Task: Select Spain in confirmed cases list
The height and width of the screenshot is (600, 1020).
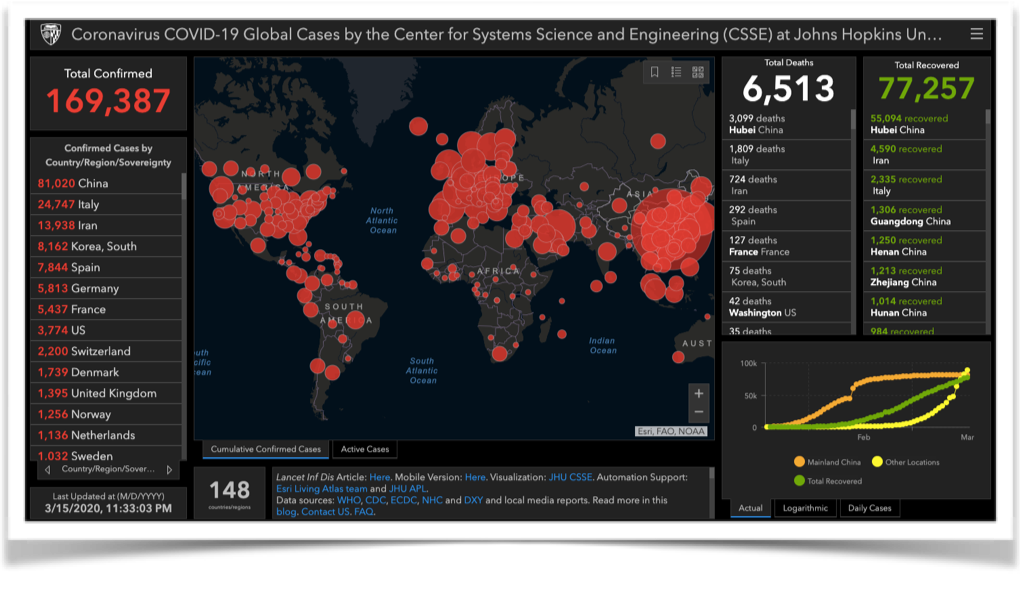Action: [106, 267]
